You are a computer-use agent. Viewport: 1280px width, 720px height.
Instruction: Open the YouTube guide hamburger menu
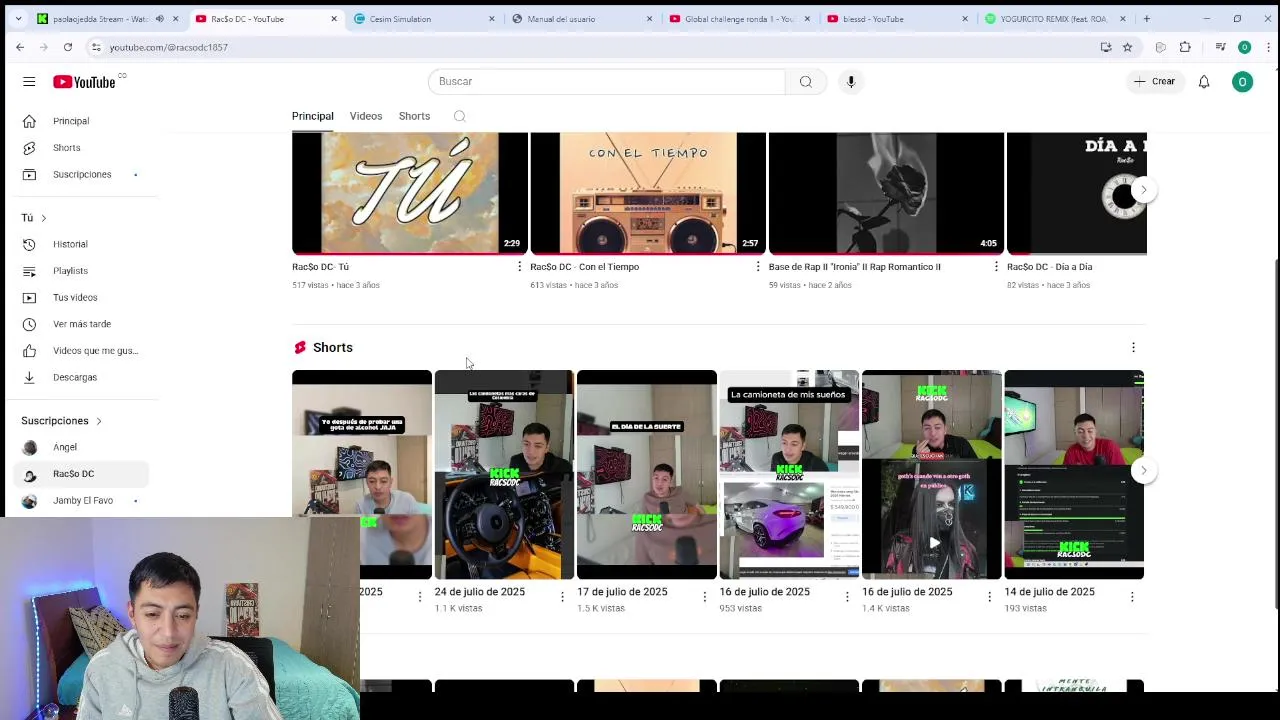[29, 81]
